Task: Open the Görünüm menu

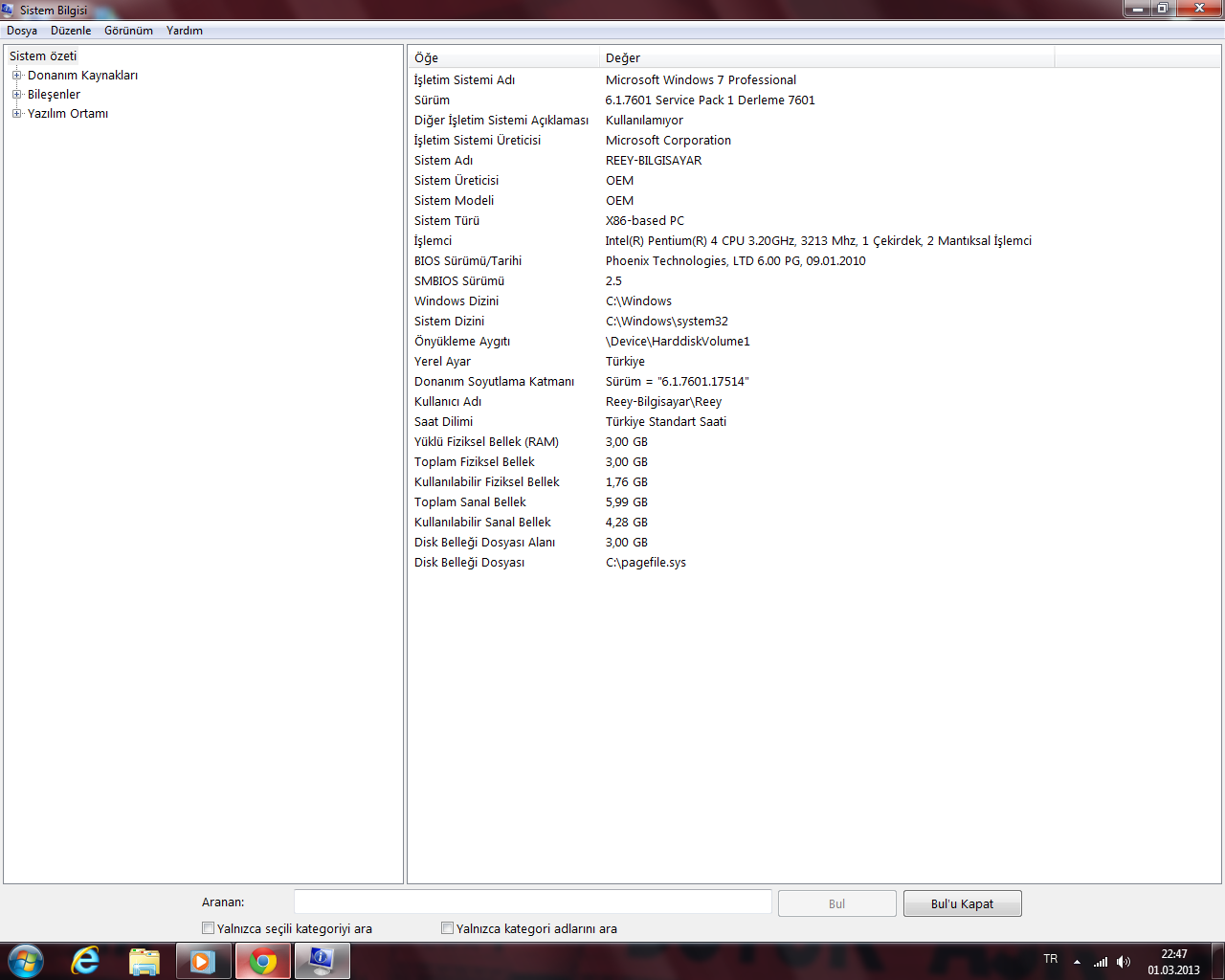Action: [x=128, y=31]
